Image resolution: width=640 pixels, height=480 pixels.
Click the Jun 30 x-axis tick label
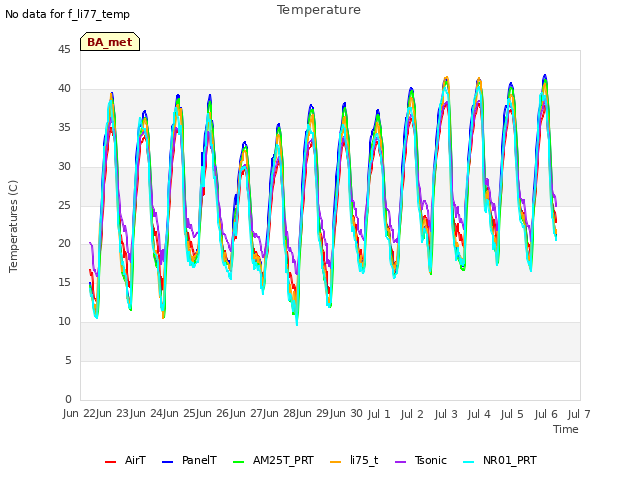[347, 413]
